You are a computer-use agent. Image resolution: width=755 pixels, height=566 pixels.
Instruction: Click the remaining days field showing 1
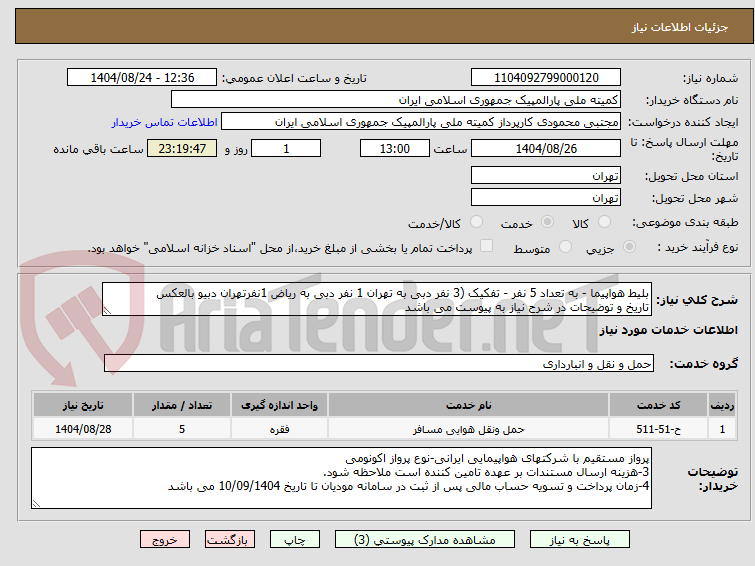tap(286, 148)
